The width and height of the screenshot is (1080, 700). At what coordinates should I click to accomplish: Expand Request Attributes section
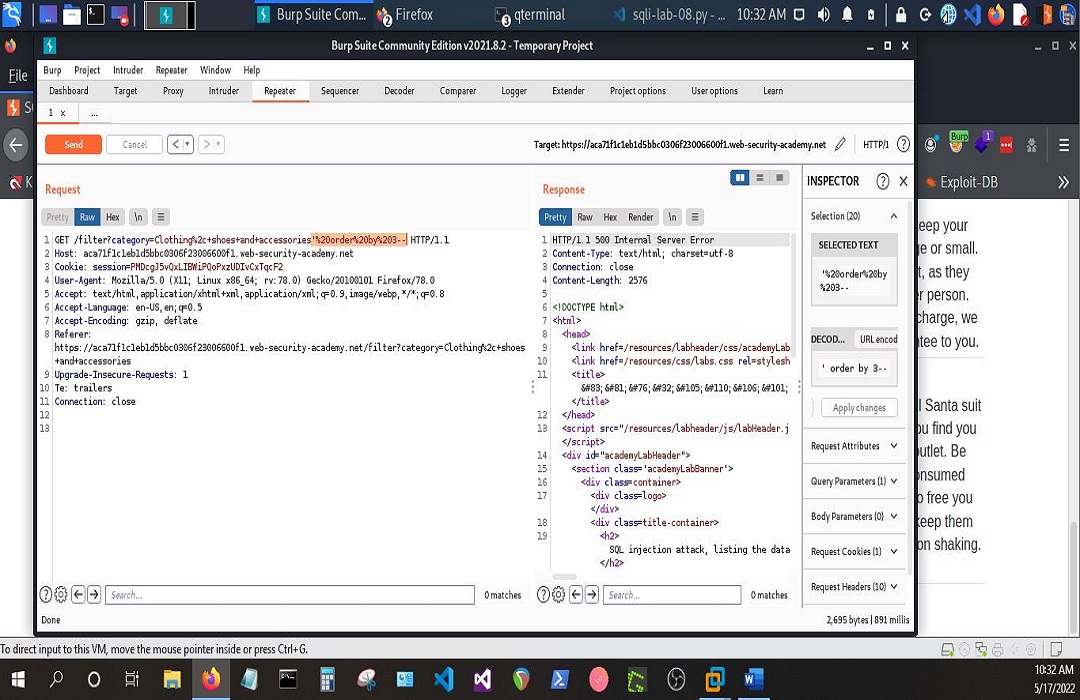point(854,446)
